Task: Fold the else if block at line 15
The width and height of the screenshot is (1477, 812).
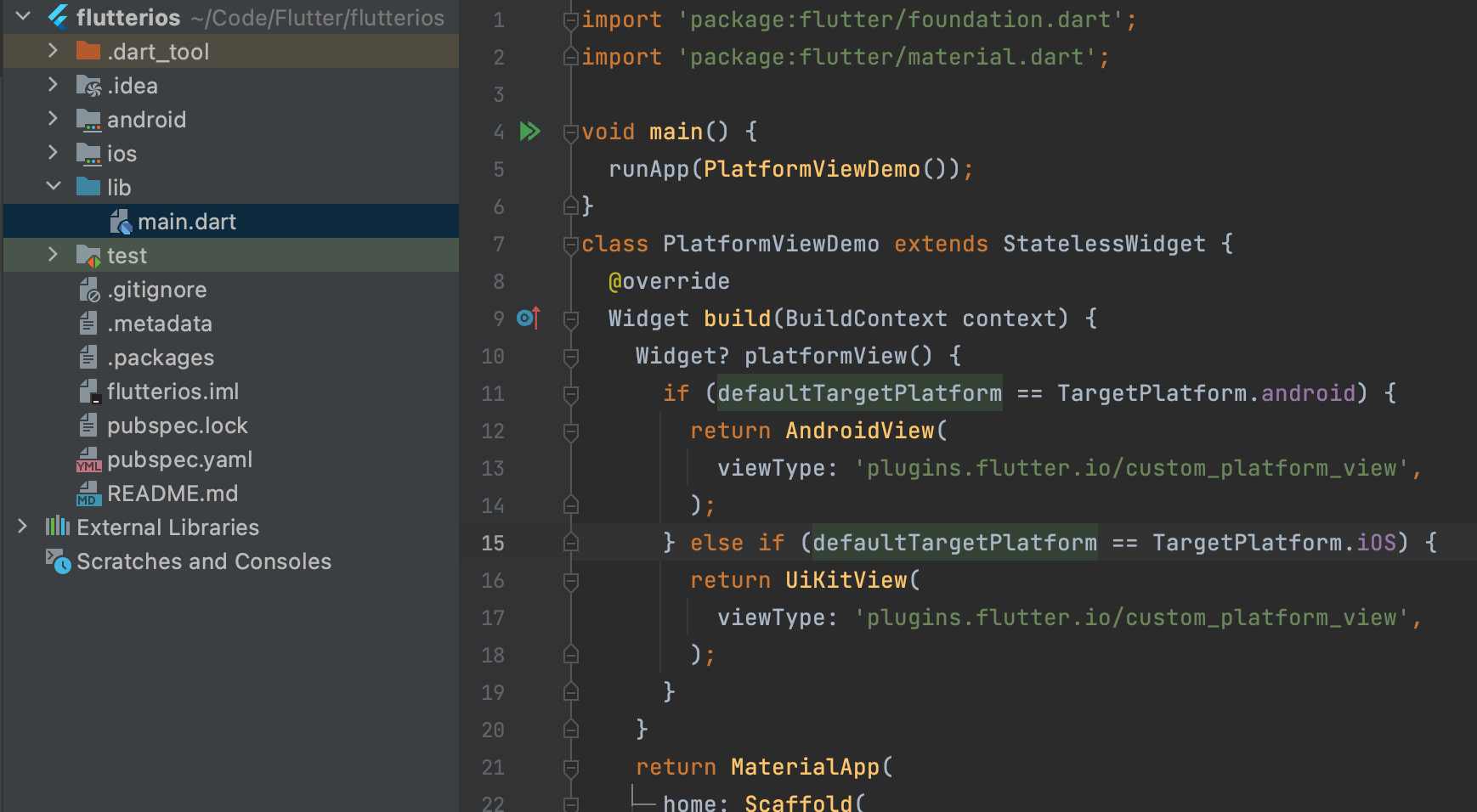Action: 571,542
